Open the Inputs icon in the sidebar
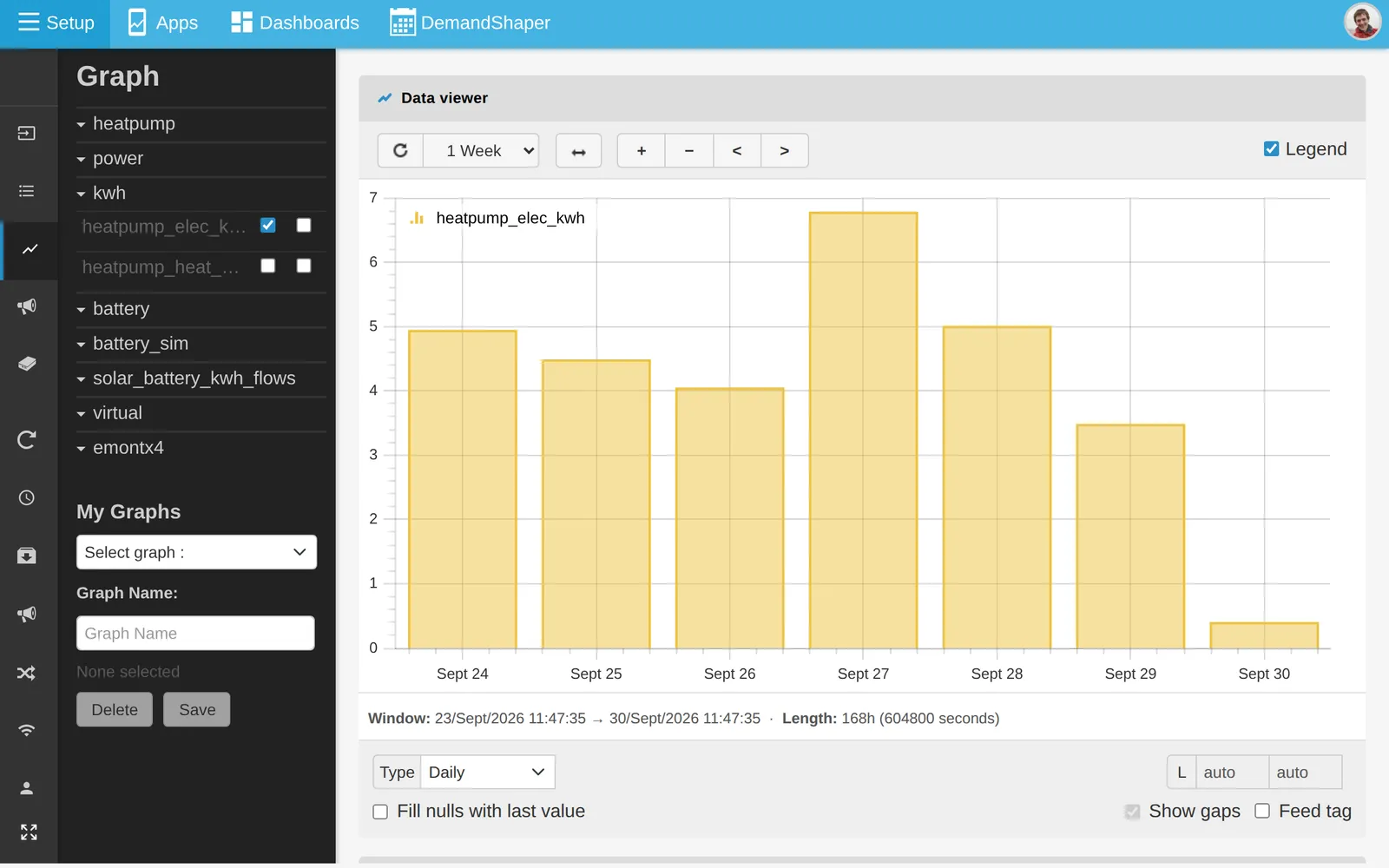 point(27,133)
